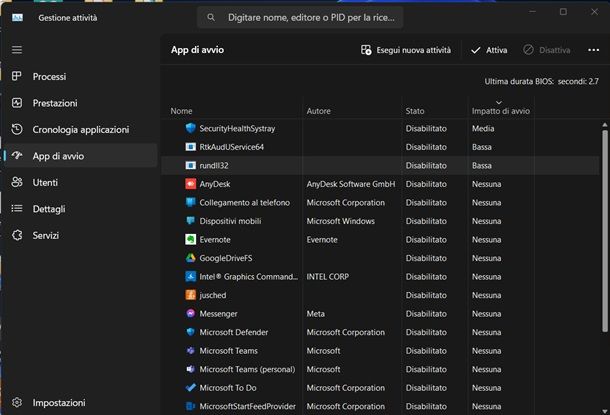Click Nessuna impact in GoogleDriveFS row

[x=486, y=258]
